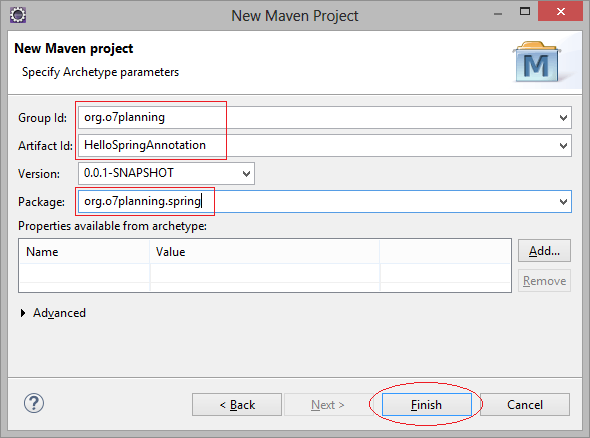
Task: Click the Maven M folder wizard icon
Action: point(537,62)
